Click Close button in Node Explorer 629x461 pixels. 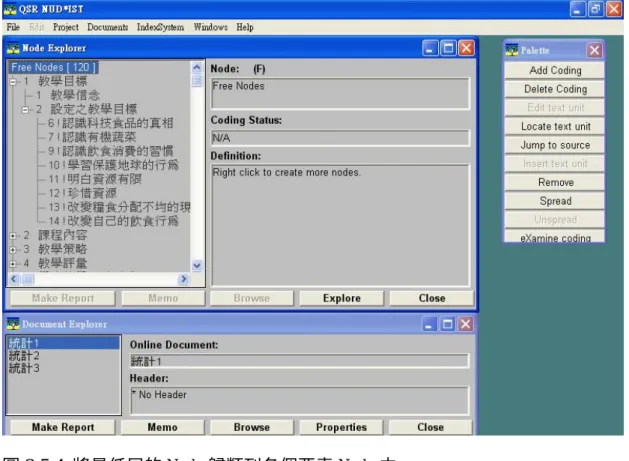click(432, 298)
